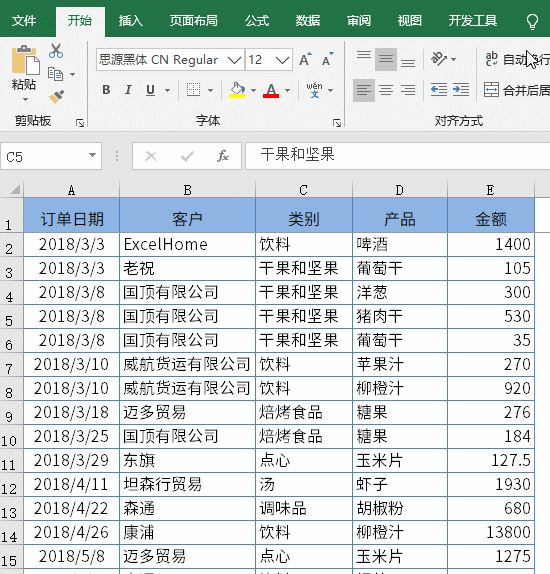The height and width of the screenshot is (574, 550).
Task: Align text to the right
Action: [x=408, y=90]
